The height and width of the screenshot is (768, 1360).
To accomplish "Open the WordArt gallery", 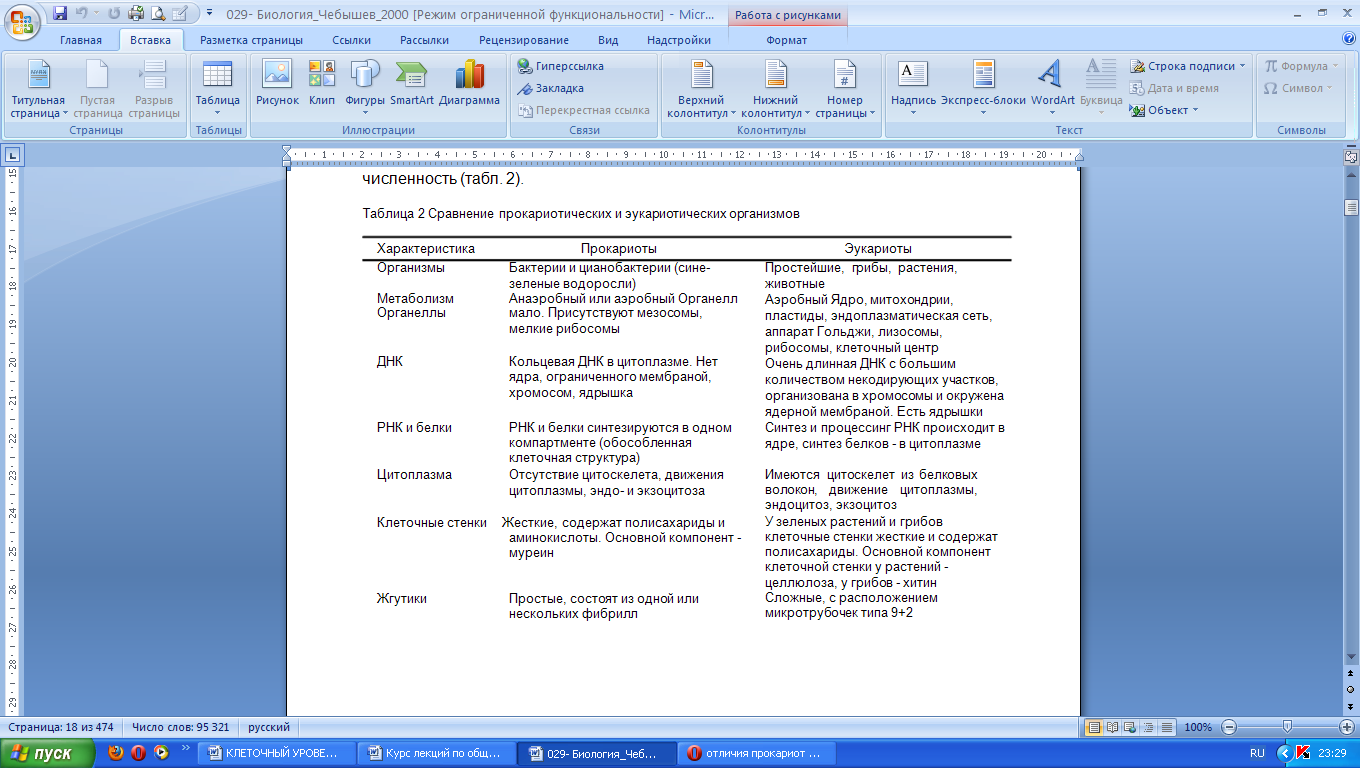I will point(1052,88).
